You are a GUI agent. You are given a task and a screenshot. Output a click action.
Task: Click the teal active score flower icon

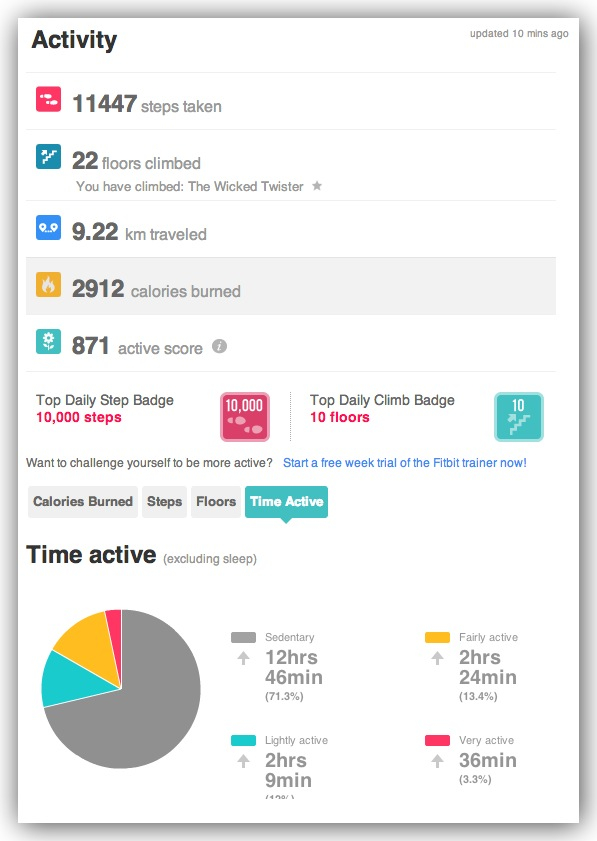(x=48, y=341)
